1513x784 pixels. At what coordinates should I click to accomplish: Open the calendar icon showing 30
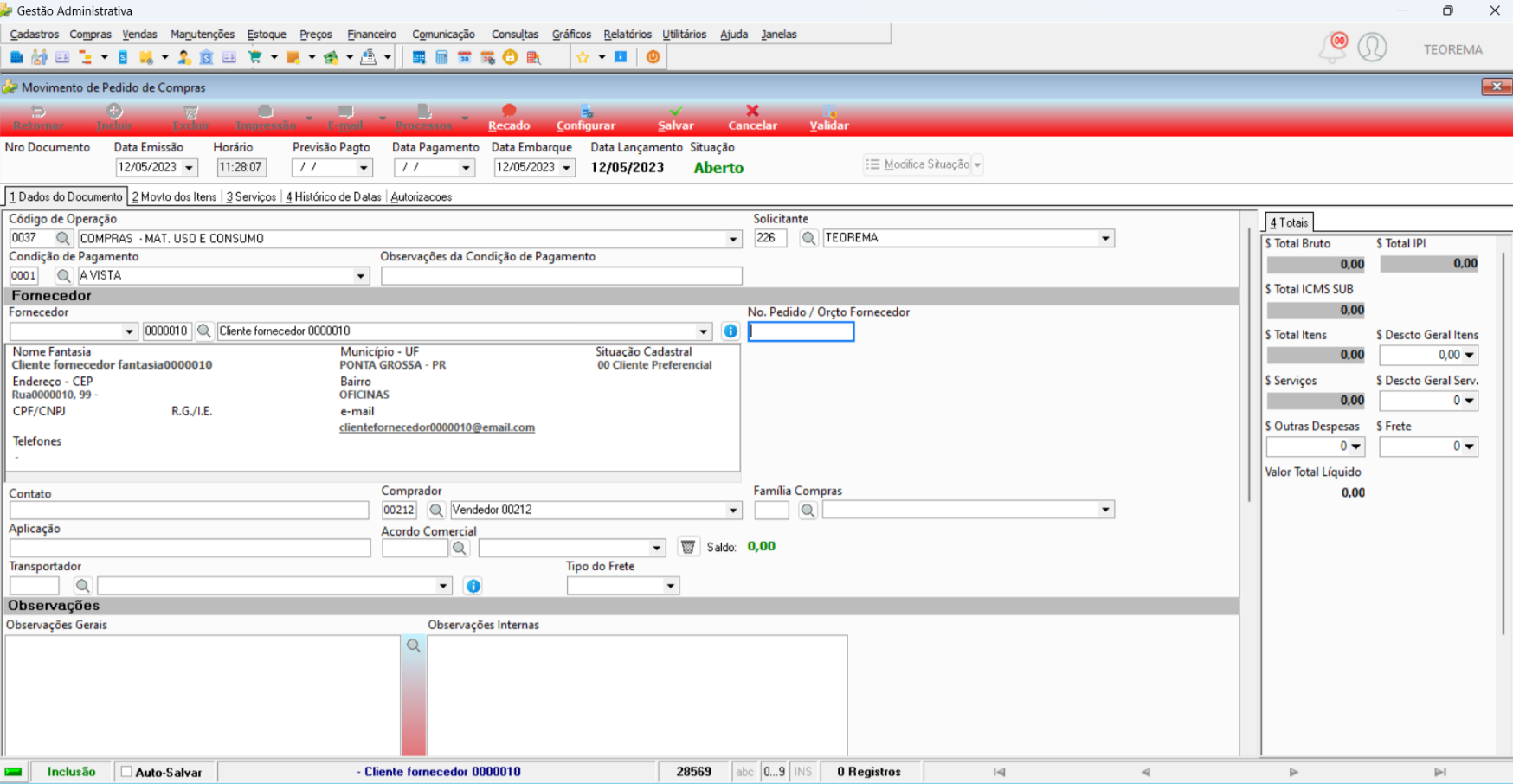click(464, 57)
